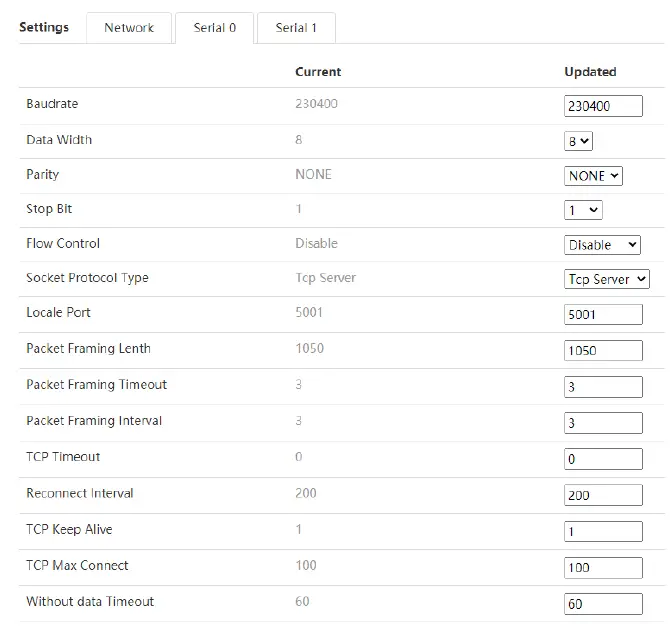Click the Settings heading label
The width and height of the screenshot is (670, 630).
44,27
